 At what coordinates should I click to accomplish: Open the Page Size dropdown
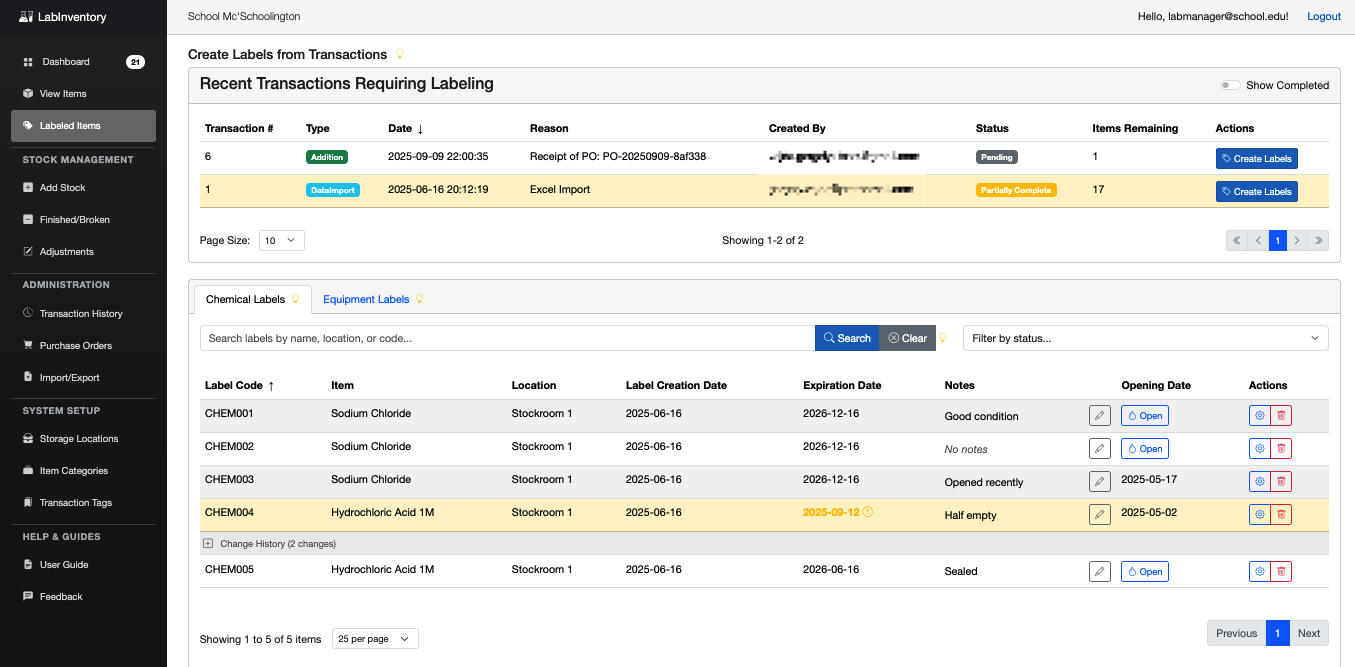[281, 240]
